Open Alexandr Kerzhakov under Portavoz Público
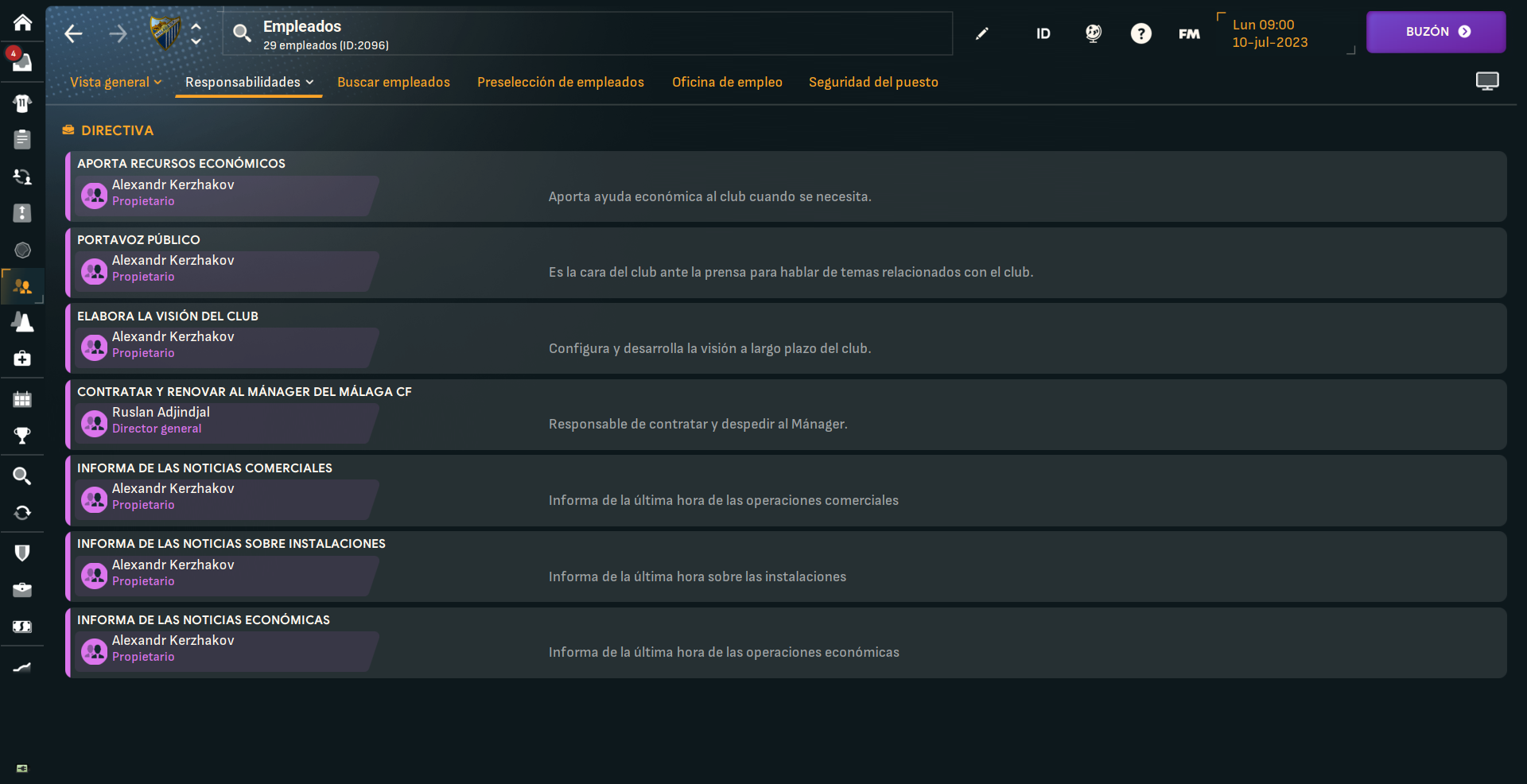This screenshot has height=784, width=1527. 227,271
